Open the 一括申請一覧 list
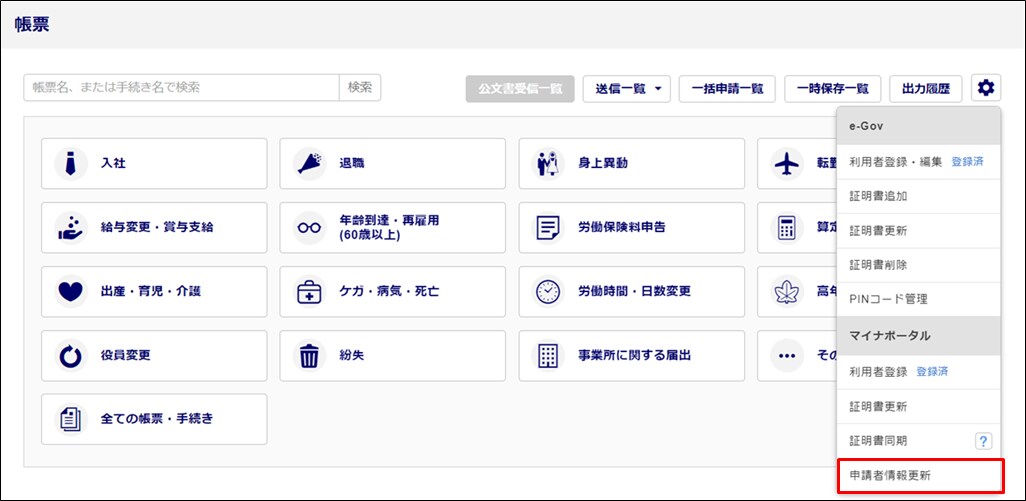Screen dimensions: 1026x501 click(727, 88)
